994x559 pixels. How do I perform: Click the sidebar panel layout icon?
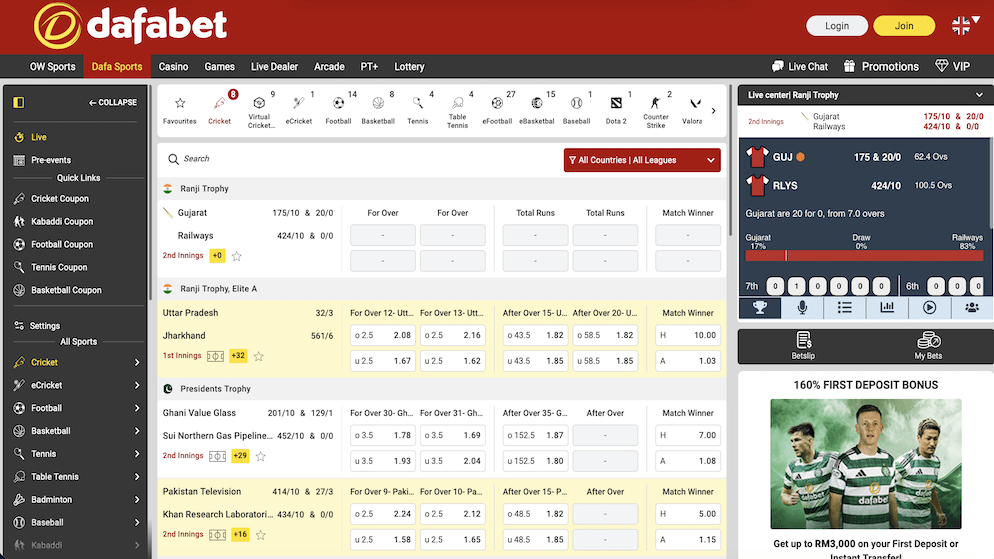pyautogui.click(x=18, y=102)
